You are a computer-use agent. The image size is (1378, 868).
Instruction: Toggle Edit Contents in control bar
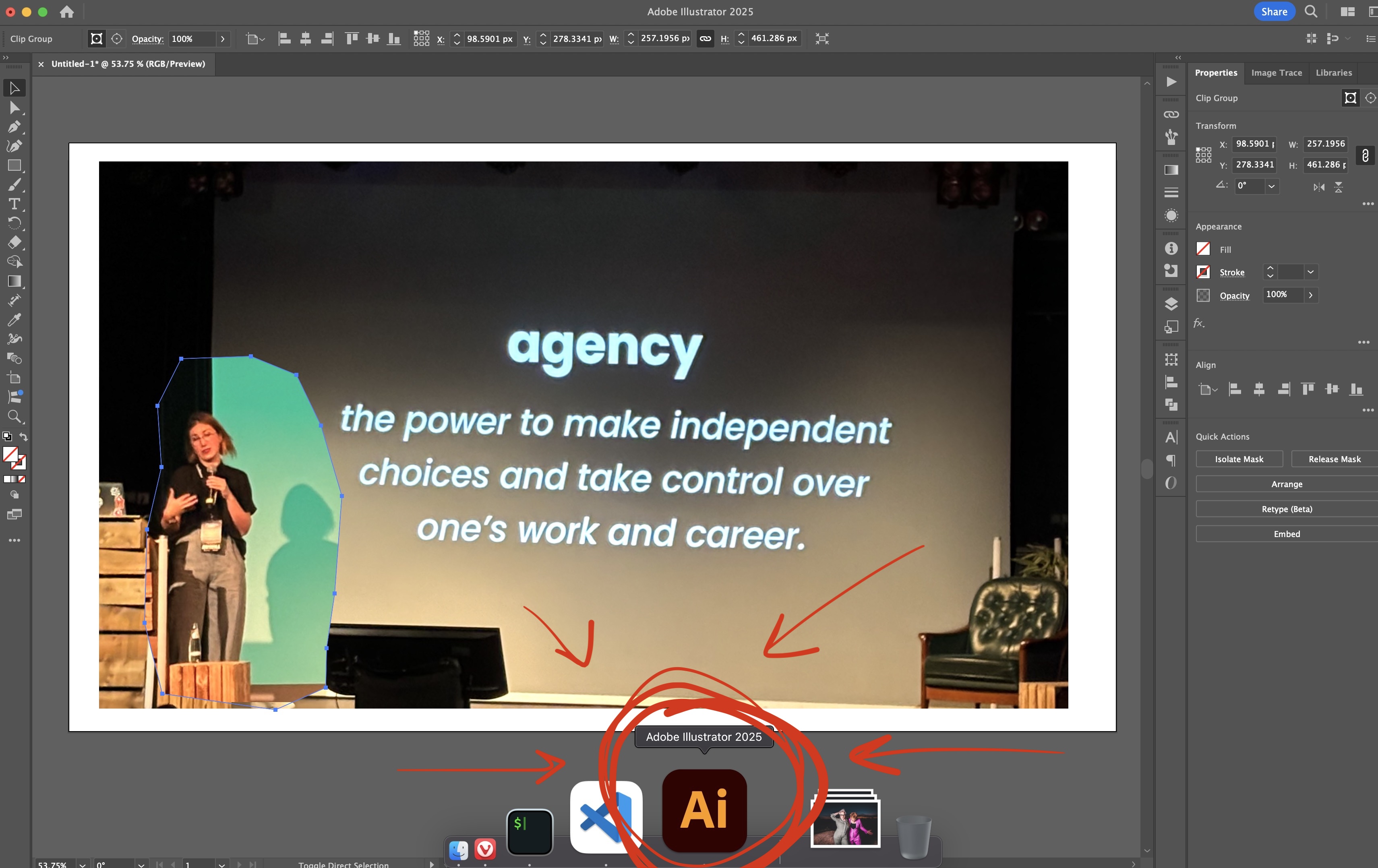click(x=117, y=39)
